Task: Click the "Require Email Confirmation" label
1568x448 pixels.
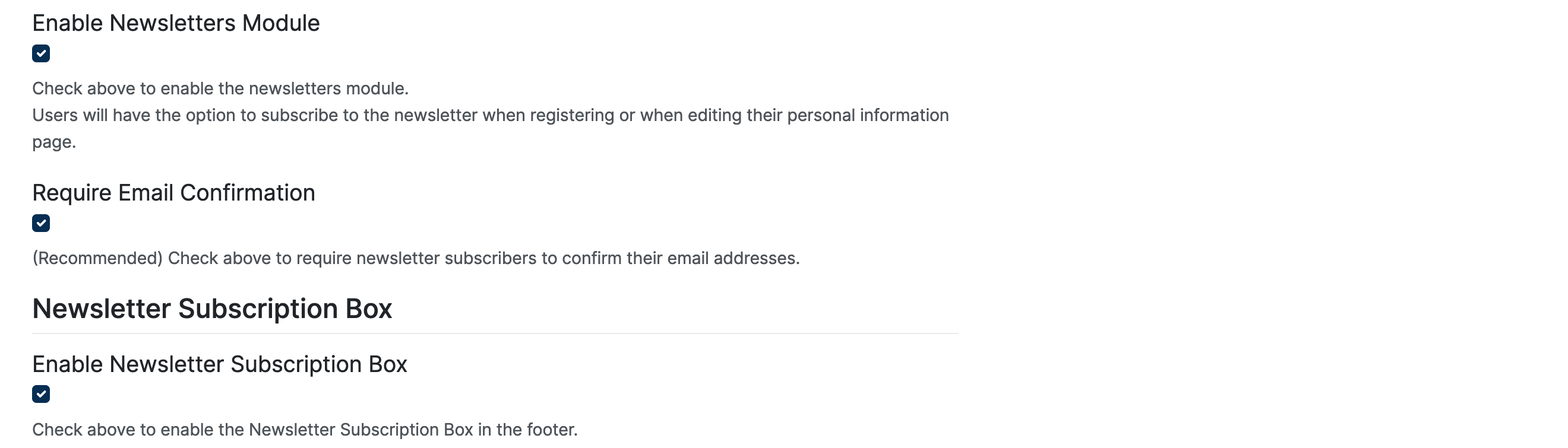Action: tap(173, 193)
